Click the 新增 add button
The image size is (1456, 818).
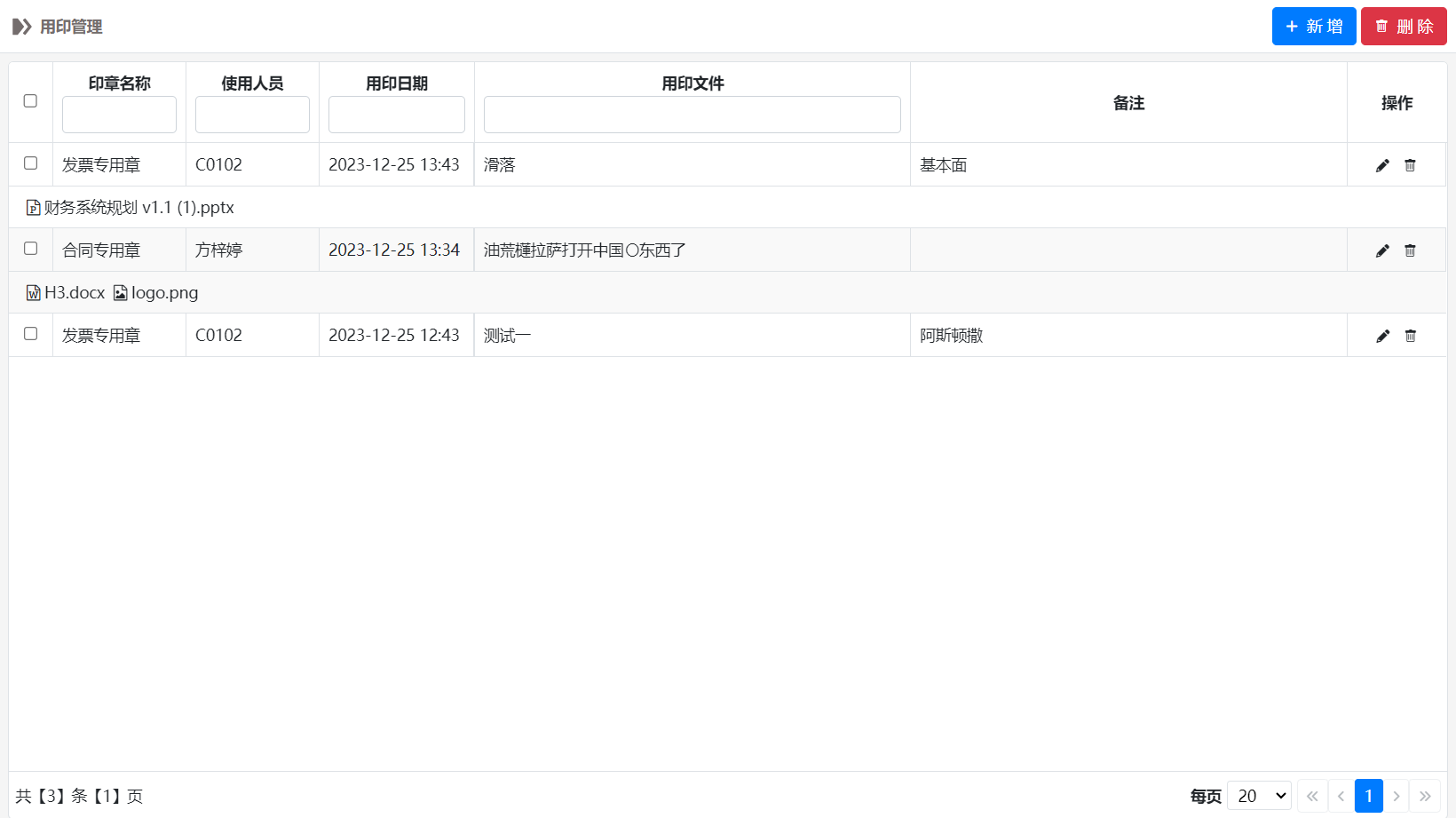[1314, 26]
